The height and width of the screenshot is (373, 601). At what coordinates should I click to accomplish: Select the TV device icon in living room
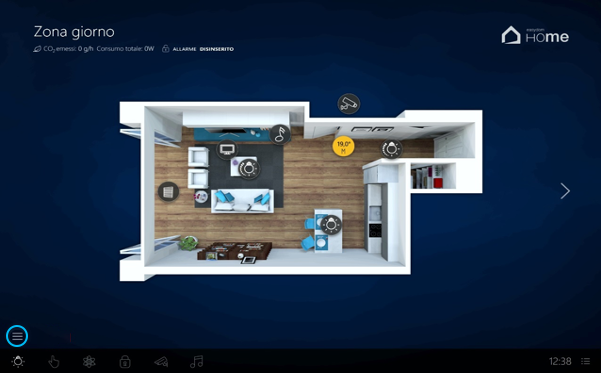pyautogui.click(x=227, y=149)
